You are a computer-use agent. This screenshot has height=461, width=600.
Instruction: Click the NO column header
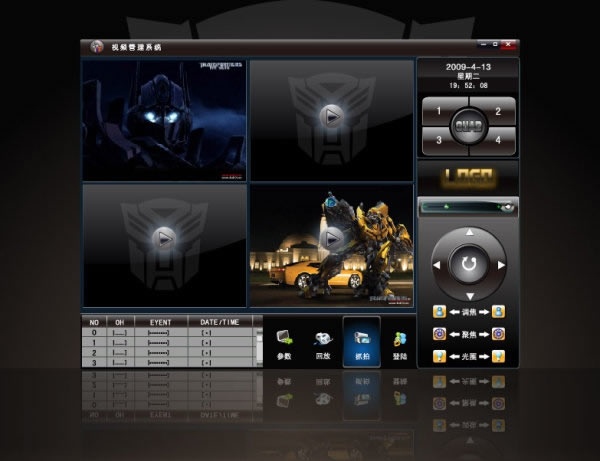[x=94, y=322]
